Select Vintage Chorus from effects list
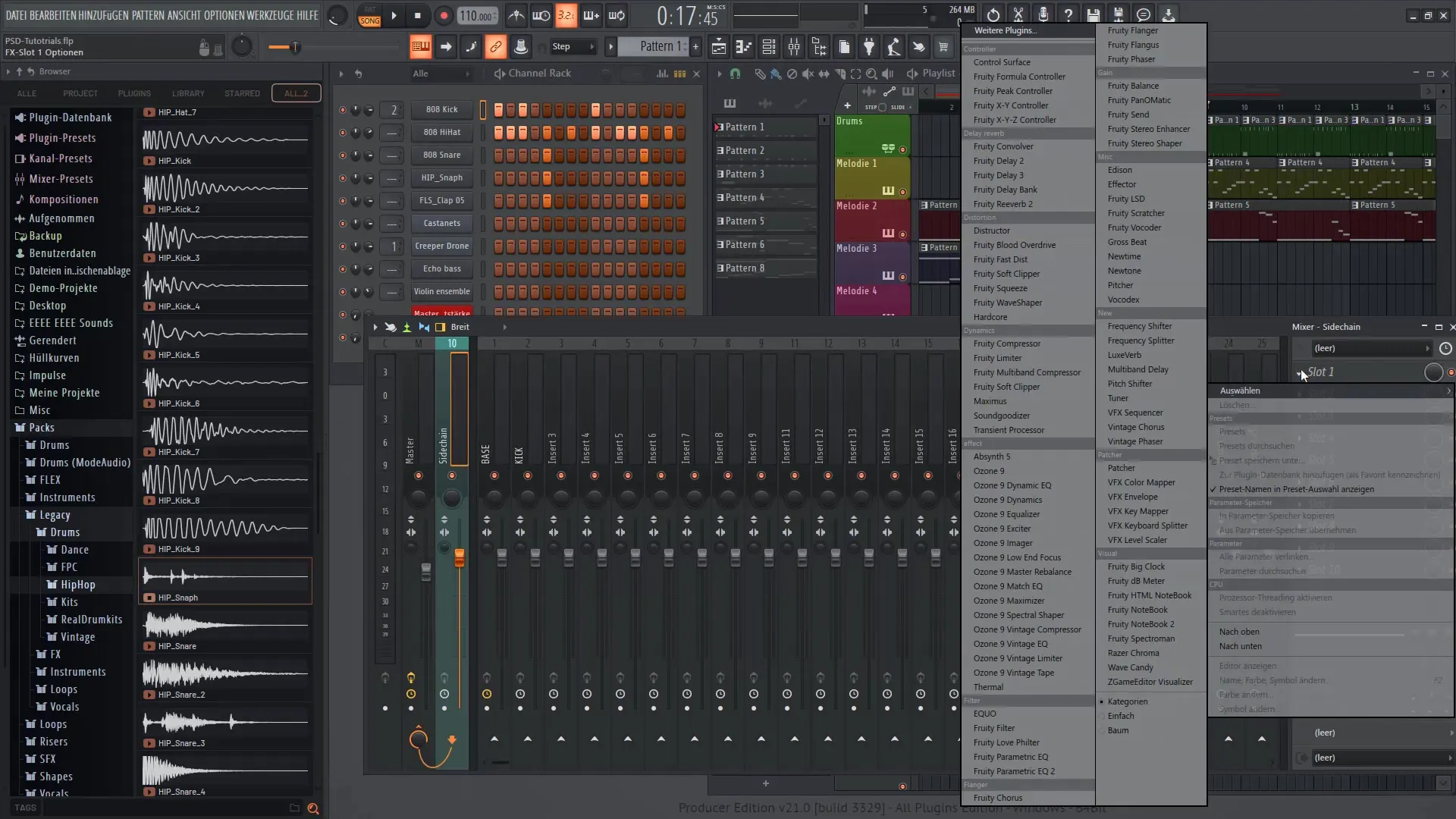Screen dimensions: 1456x819 click(1135, 426)
